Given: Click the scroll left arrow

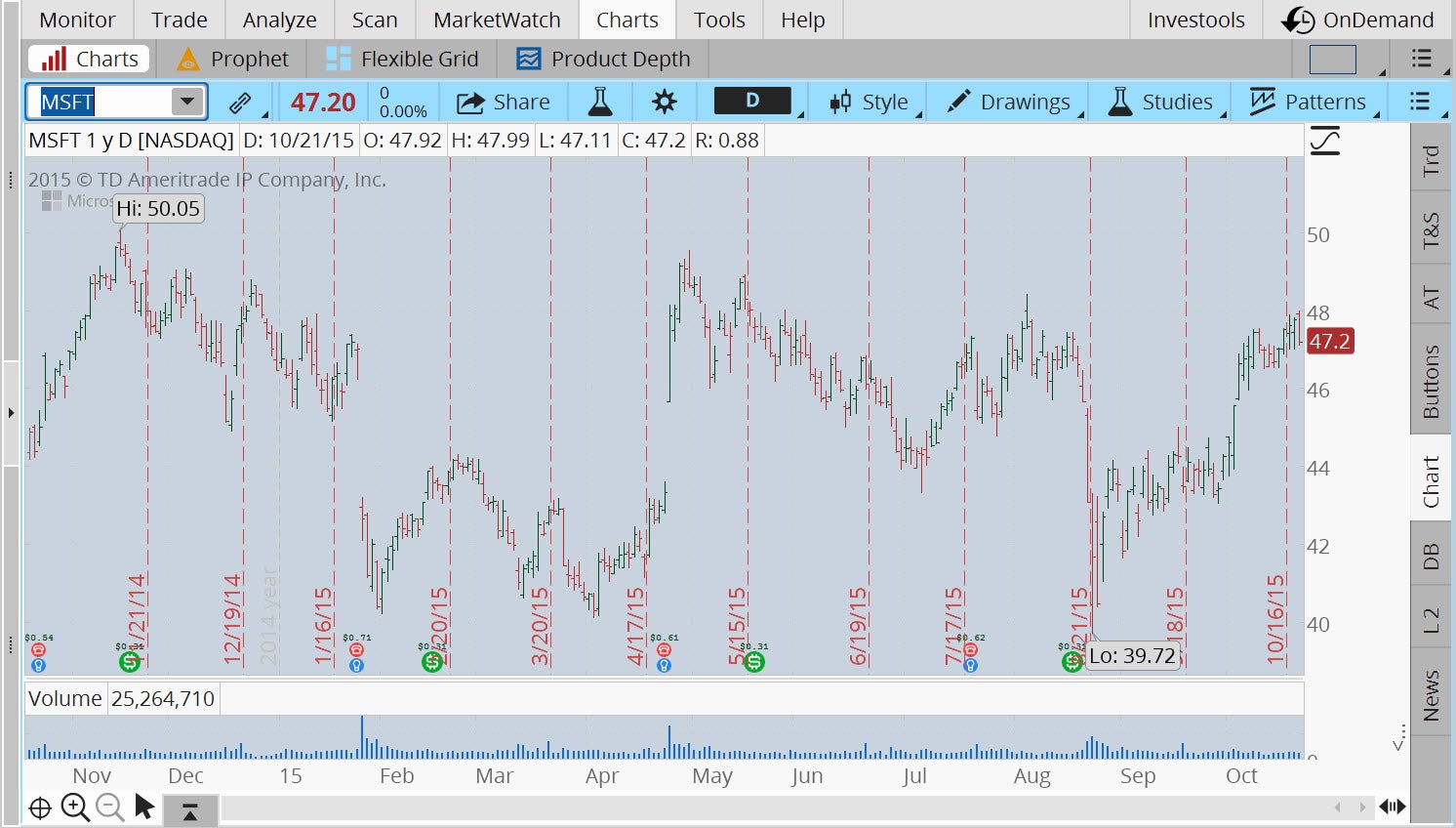Looking at the screenshot, I should click(x=1338, y=807).
